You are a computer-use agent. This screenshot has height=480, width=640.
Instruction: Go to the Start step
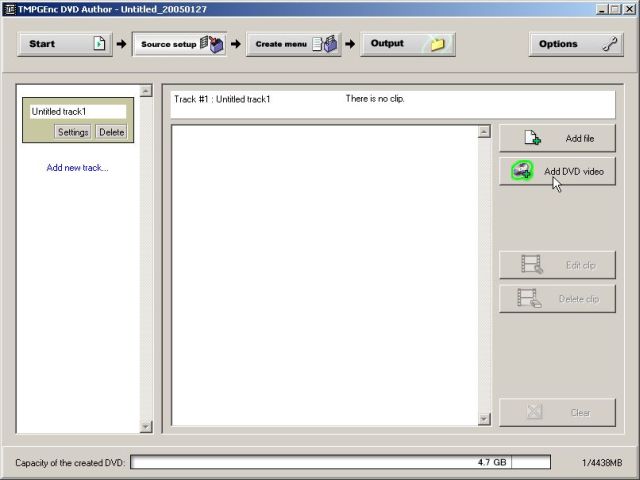(64, 44)
